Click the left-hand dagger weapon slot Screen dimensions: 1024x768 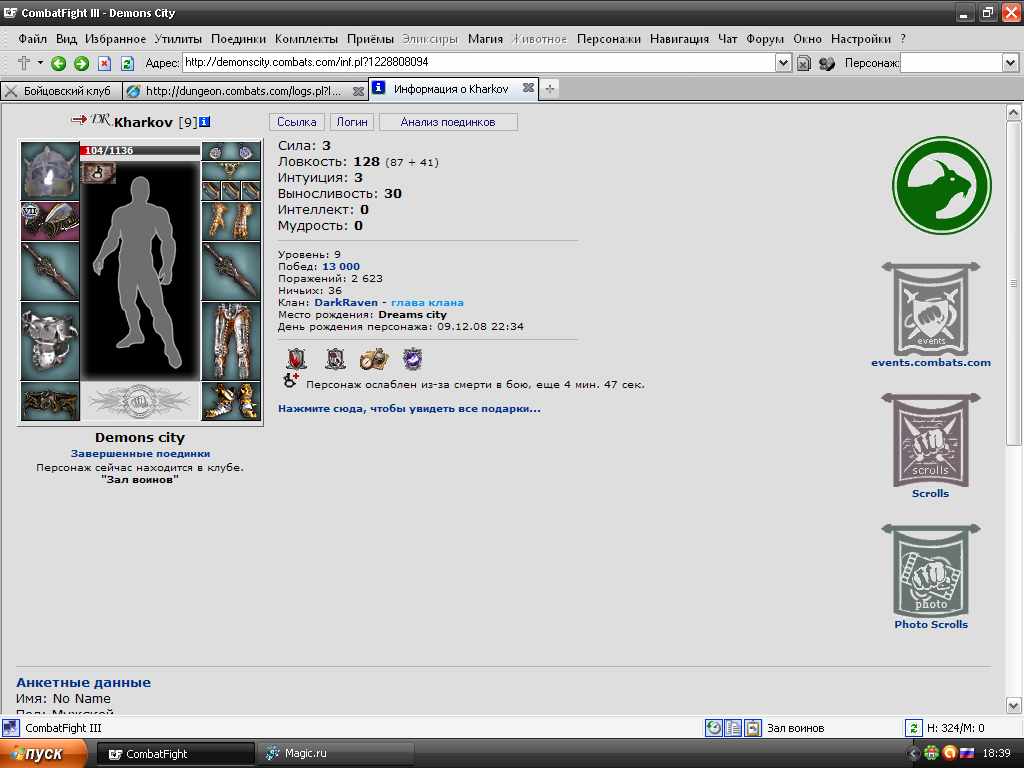pos(50,271)
